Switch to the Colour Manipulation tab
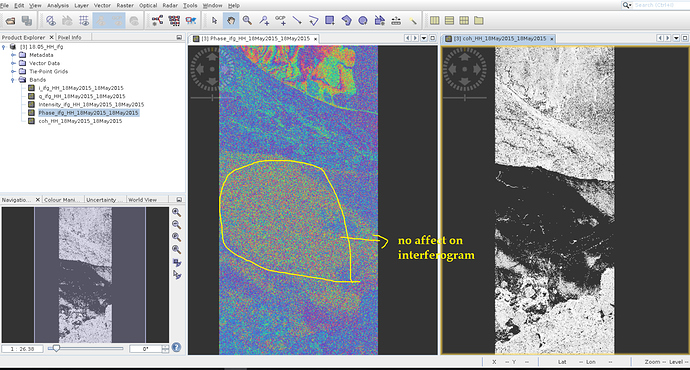 62,200
